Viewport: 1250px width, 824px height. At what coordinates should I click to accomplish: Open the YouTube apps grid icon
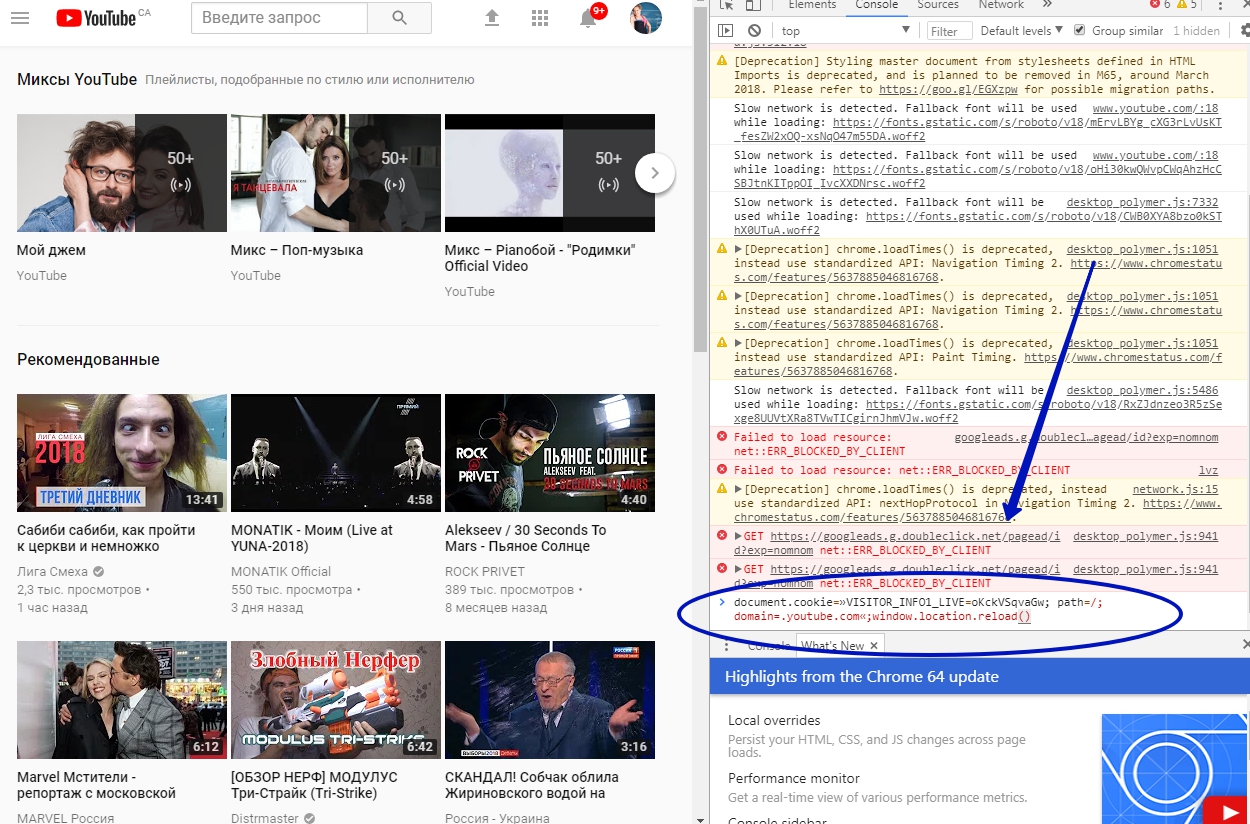pos(540,18)
